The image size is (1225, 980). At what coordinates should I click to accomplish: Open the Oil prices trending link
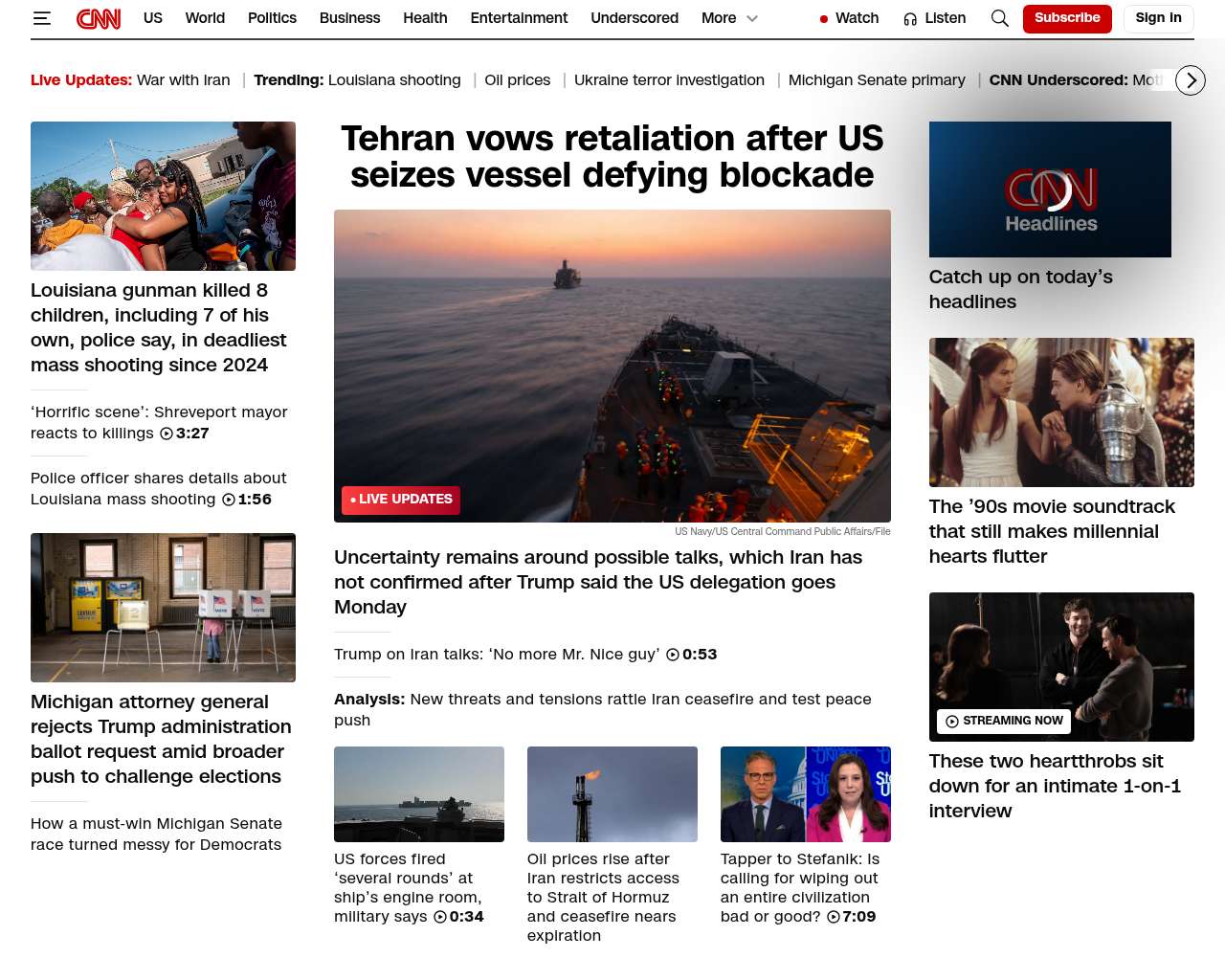(517, 80)
